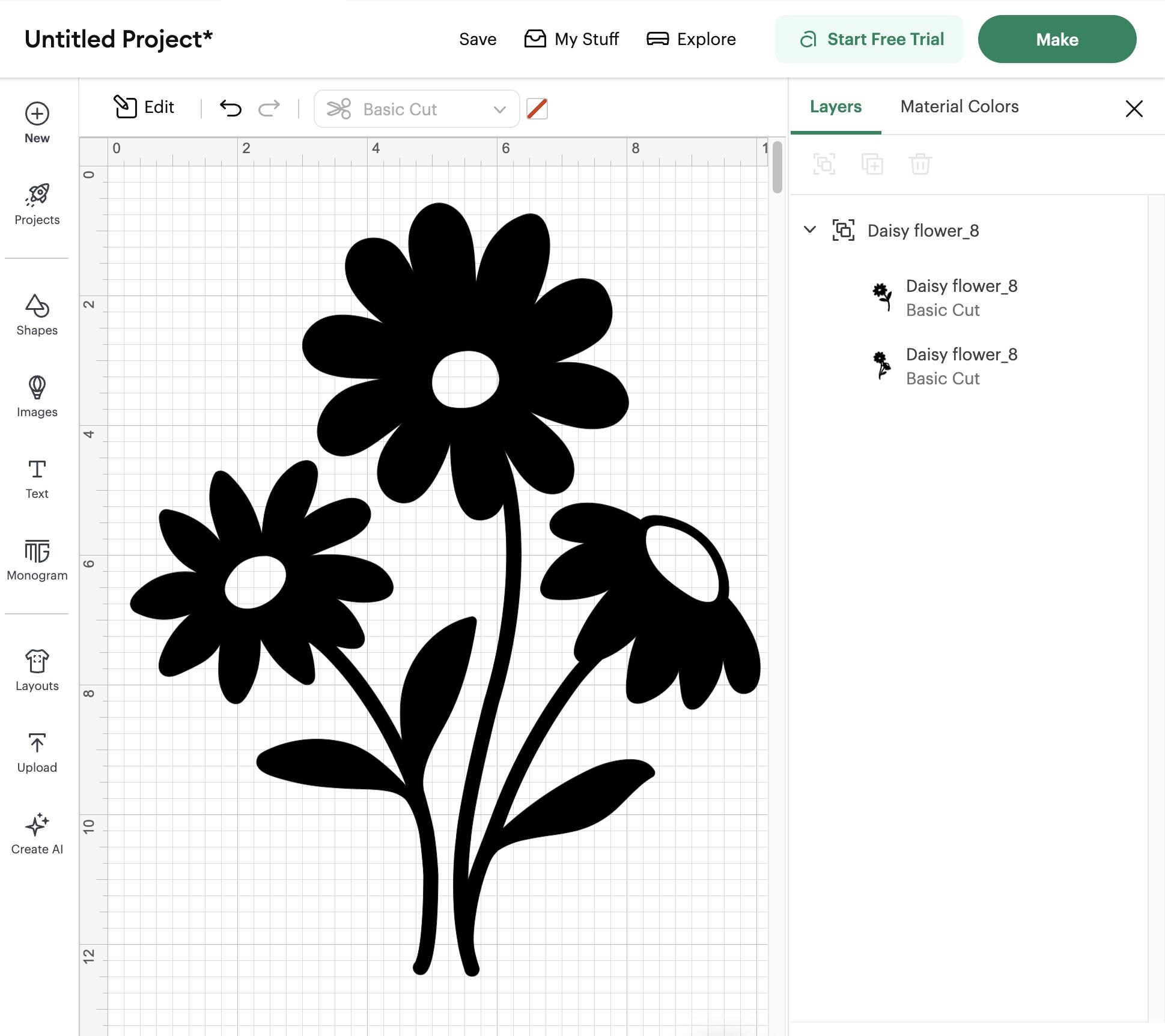This screenshot has width=1165, height=1036.
Task: Collapse the Daisy flower_8 group
Action: click(x=810, y=229)
